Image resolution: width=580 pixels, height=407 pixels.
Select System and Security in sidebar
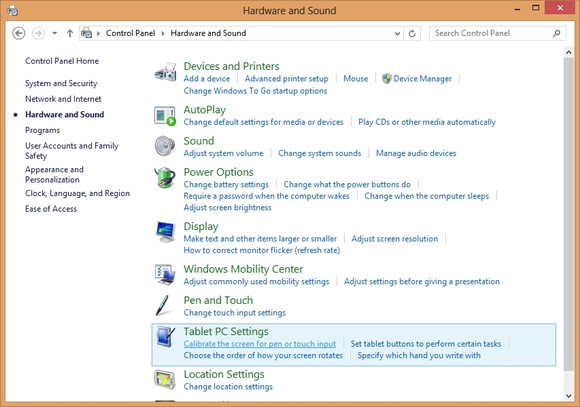coord(61,83)
